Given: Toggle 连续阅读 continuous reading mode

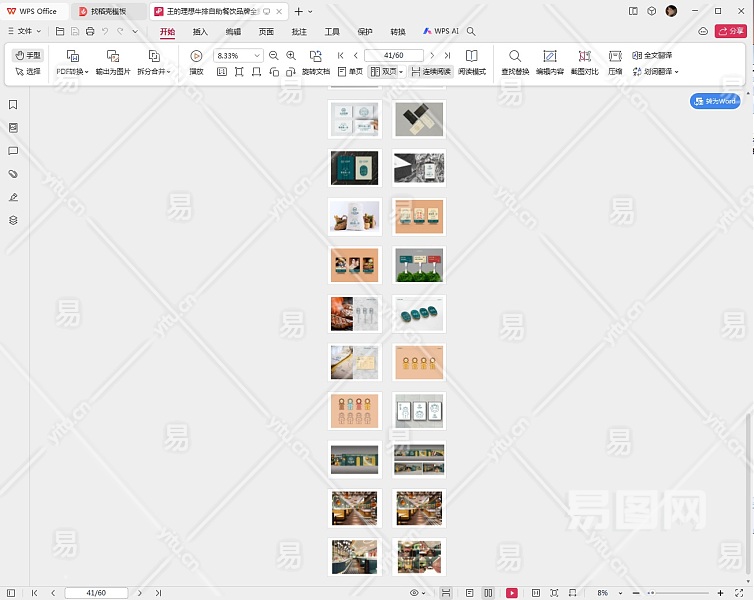Looking at the screenshot, I should [x=431, y=72].
